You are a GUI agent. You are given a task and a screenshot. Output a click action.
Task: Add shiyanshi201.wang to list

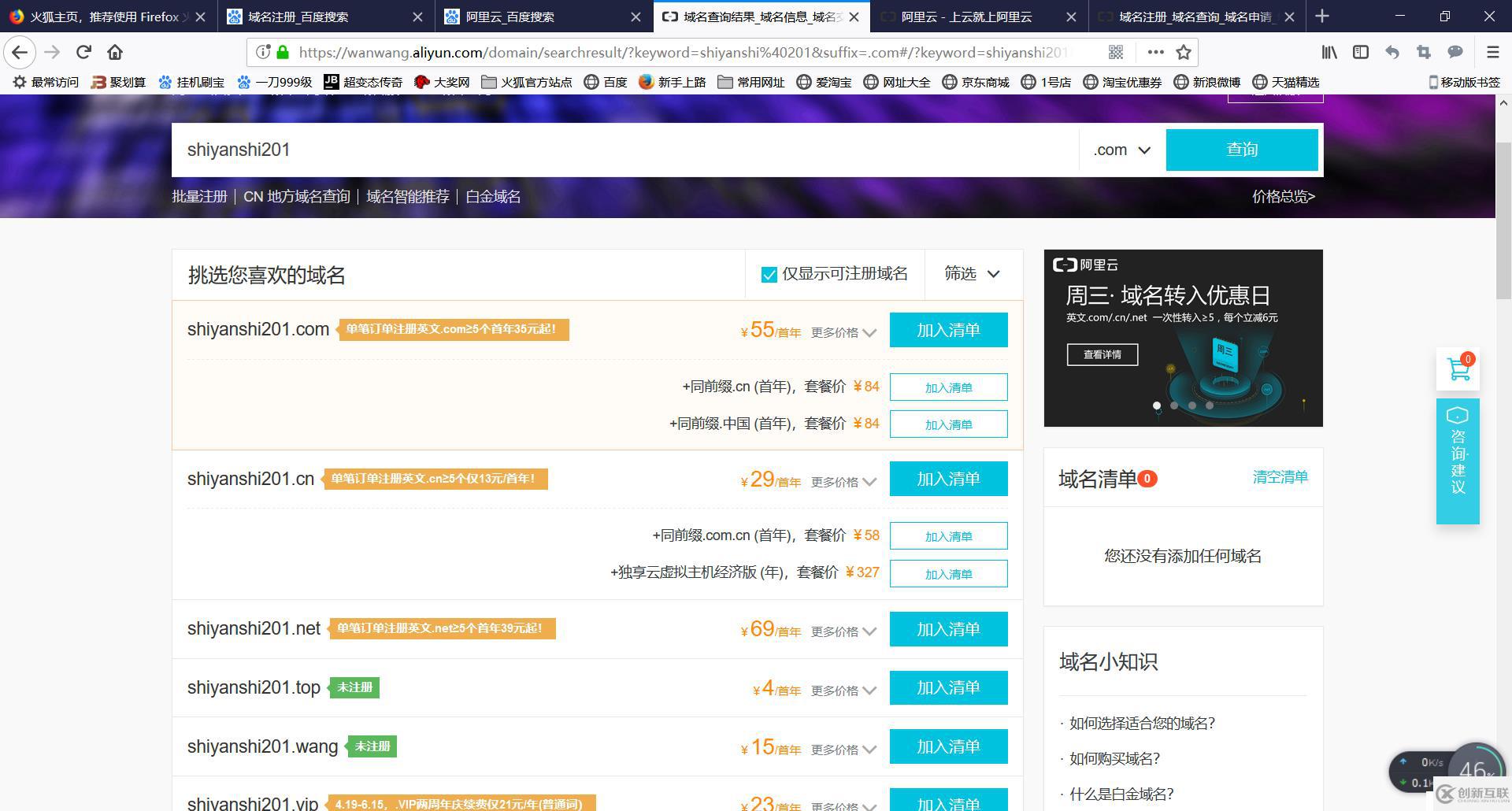tap(948, 746)
